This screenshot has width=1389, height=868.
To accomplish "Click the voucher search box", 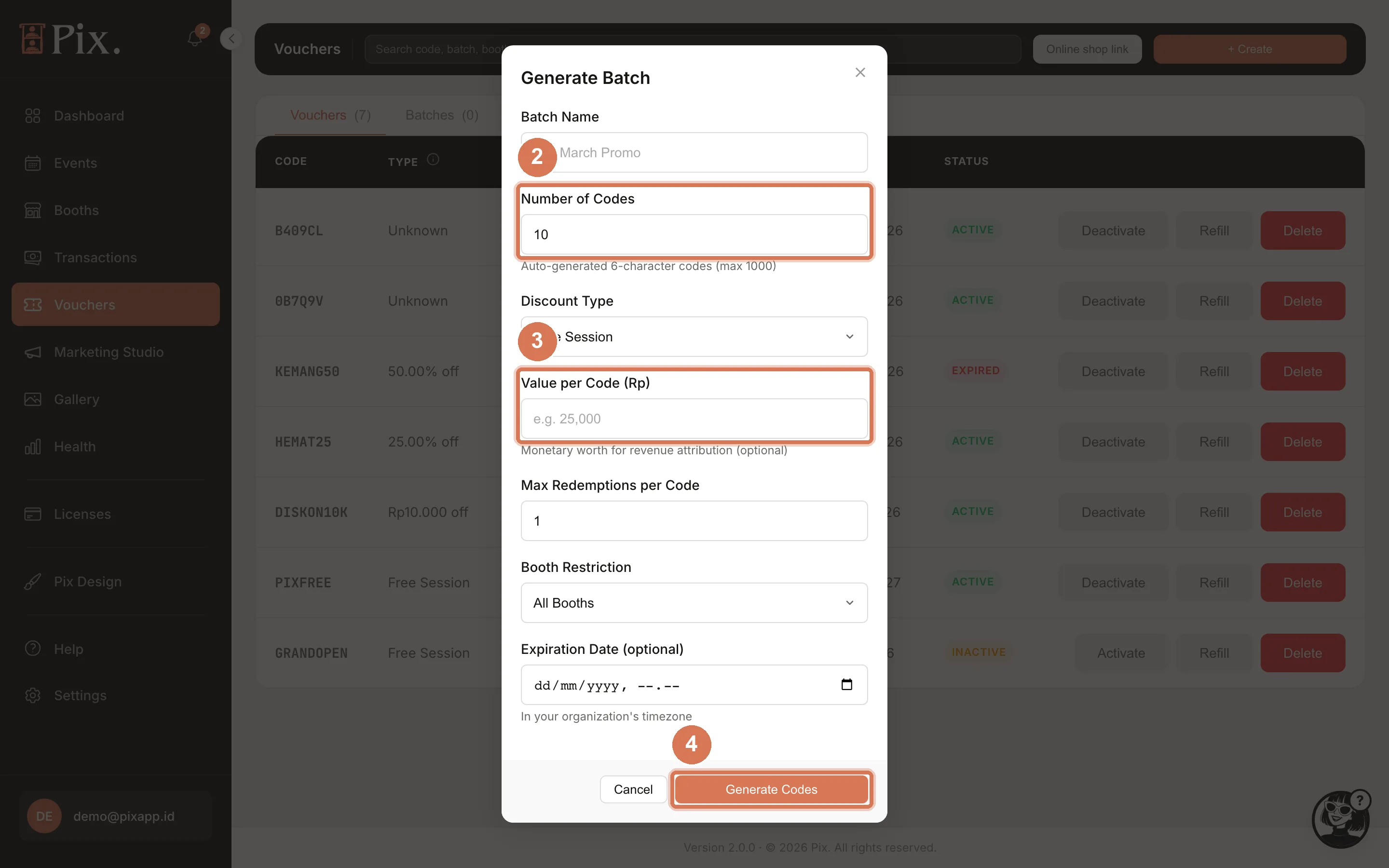I will click(692, 49).
